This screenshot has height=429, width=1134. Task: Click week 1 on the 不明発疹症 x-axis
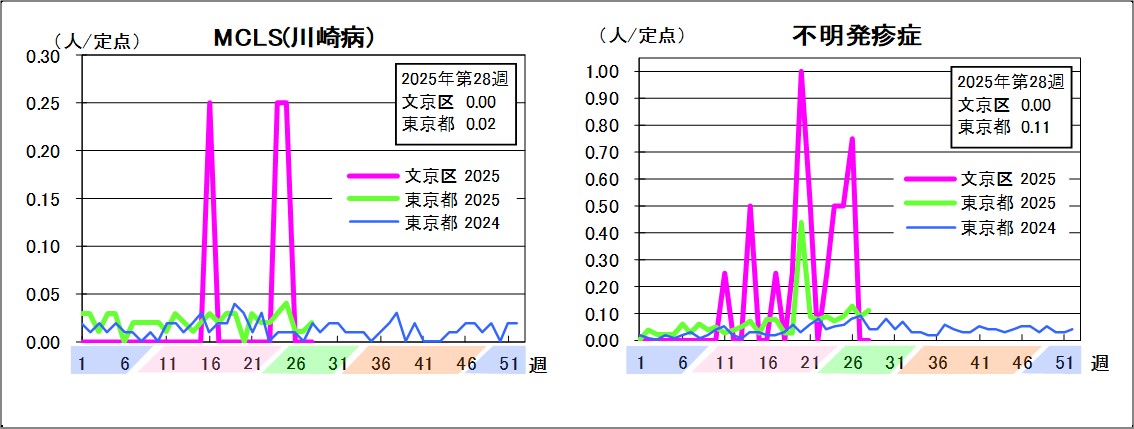click(639, 363)
